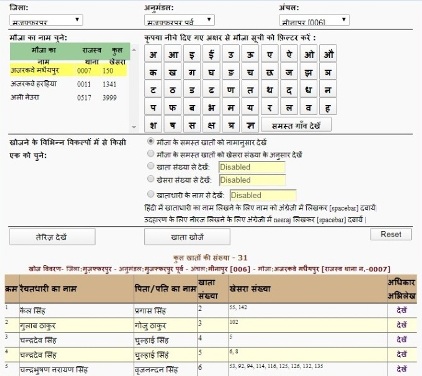422x376 pixels.
Task: Filter mauja list by letter भ
Action: point(211,107)
